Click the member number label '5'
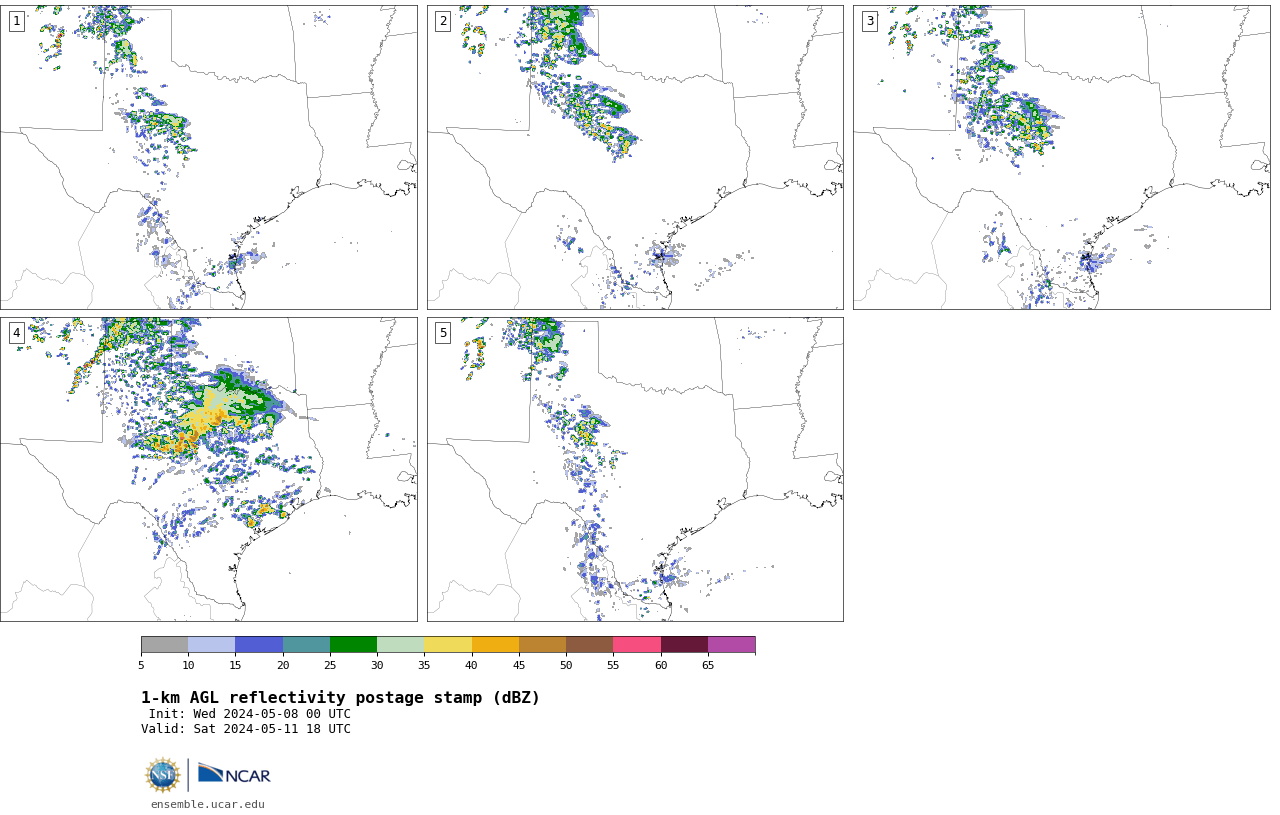The height and width of the screenshot is (815, 1280). click(x=443, y=333)
